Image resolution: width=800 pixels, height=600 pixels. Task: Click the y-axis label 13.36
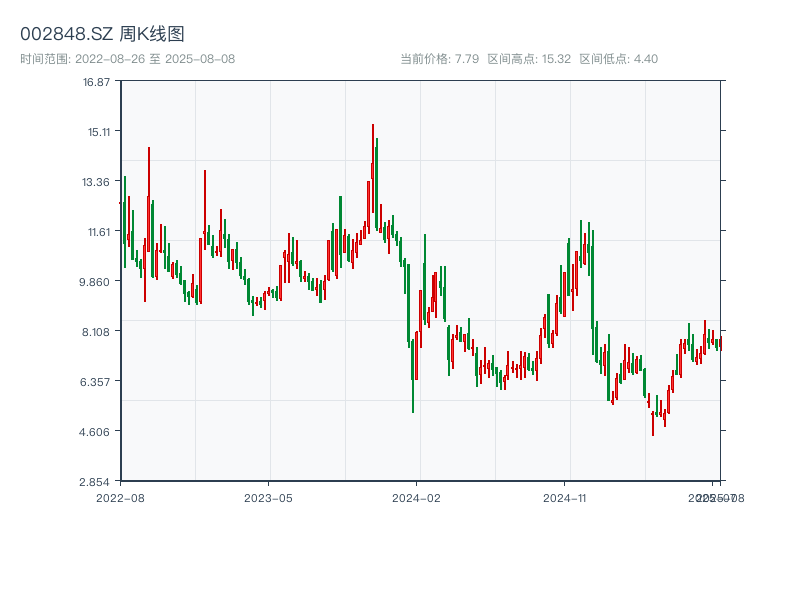click(x=96, y=182)
